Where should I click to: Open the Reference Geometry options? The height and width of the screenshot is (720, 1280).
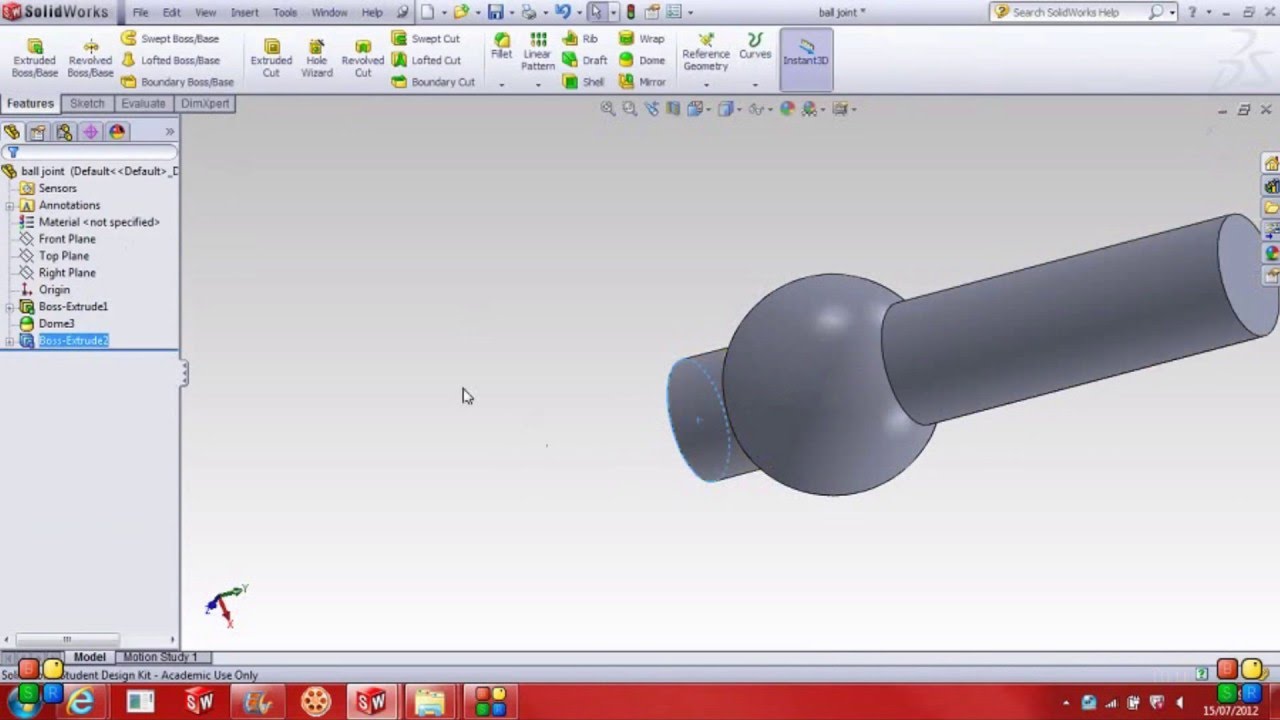tap(706, 55)
